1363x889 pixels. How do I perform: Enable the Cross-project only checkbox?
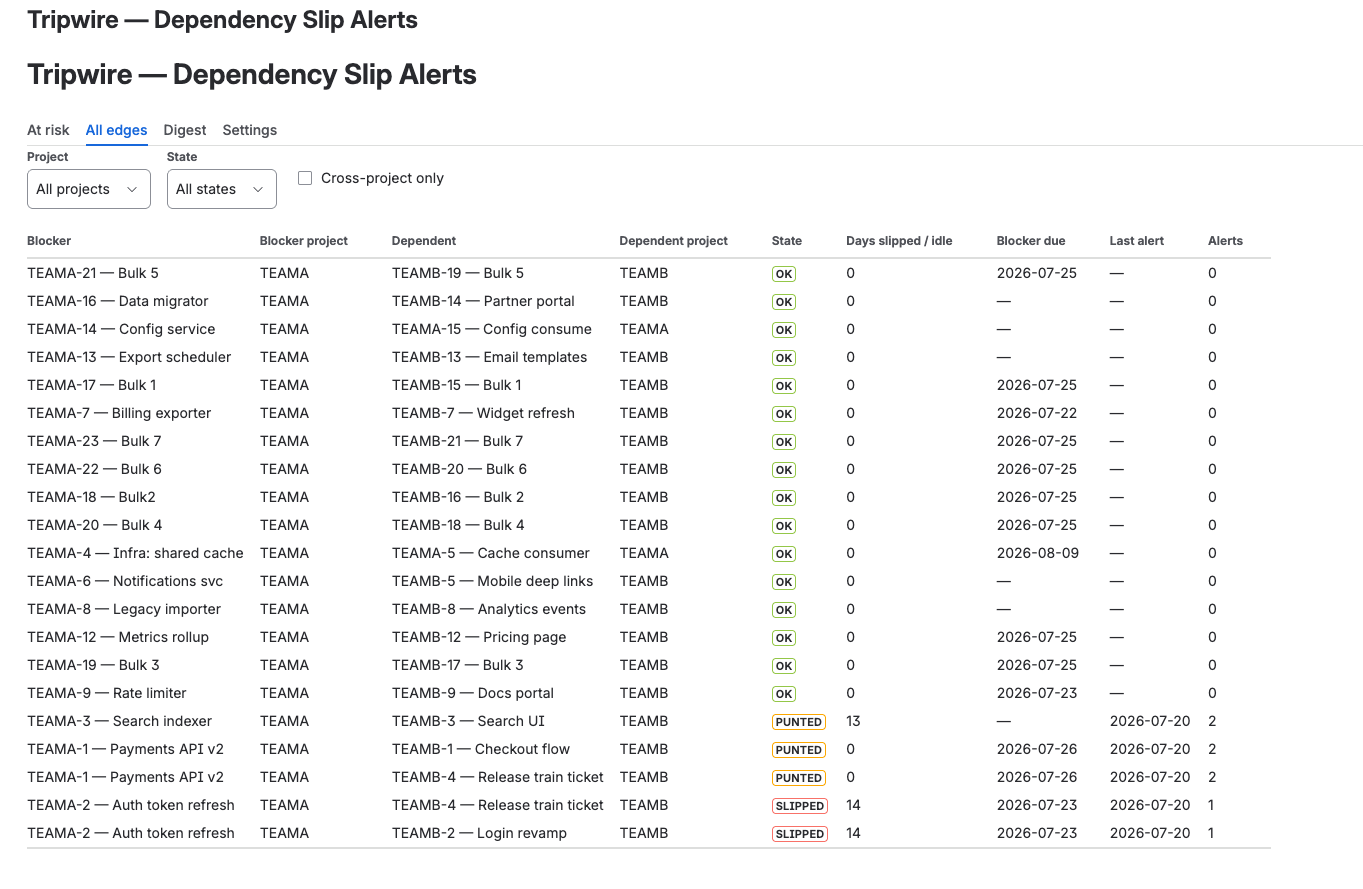coord(305,178)
